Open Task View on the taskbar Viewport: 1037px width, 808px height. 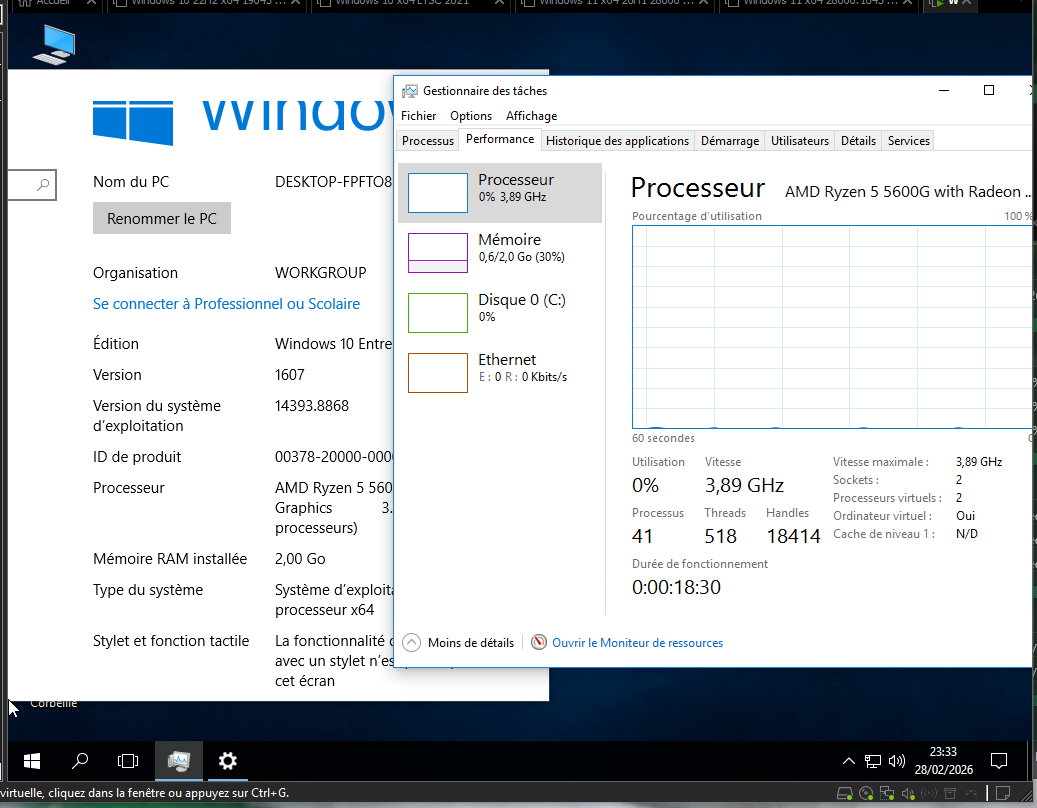128,761
